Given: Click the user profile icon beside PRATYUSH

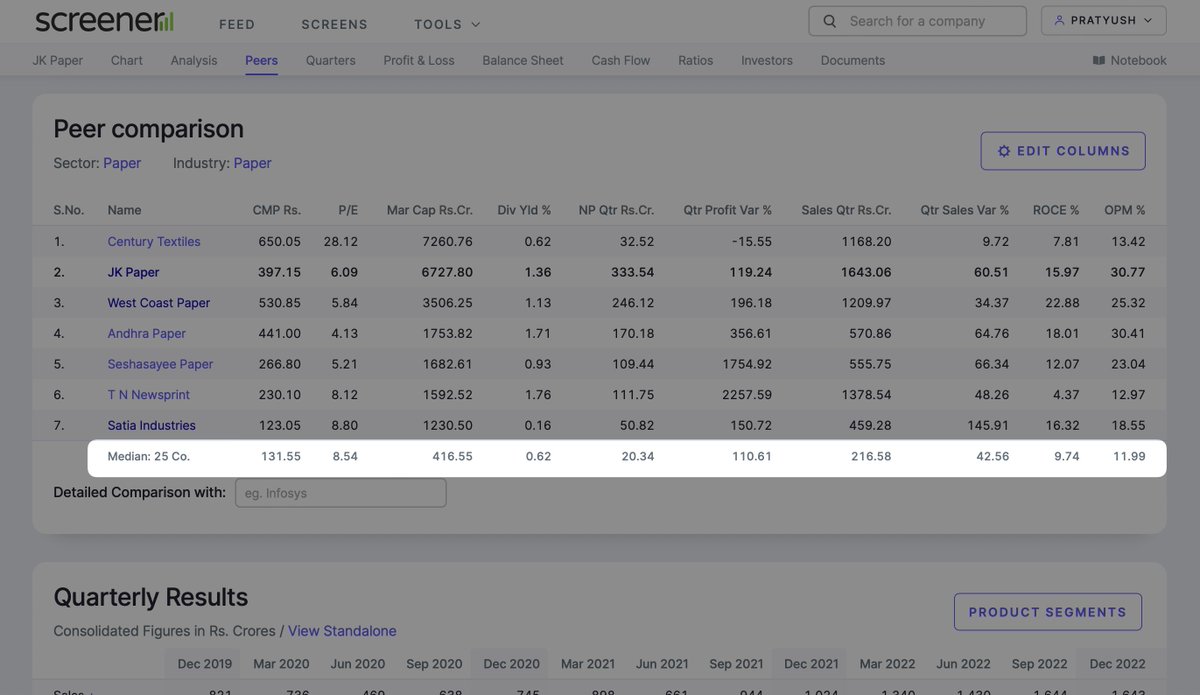Looking at the screenshot, I should (1060, 20).
